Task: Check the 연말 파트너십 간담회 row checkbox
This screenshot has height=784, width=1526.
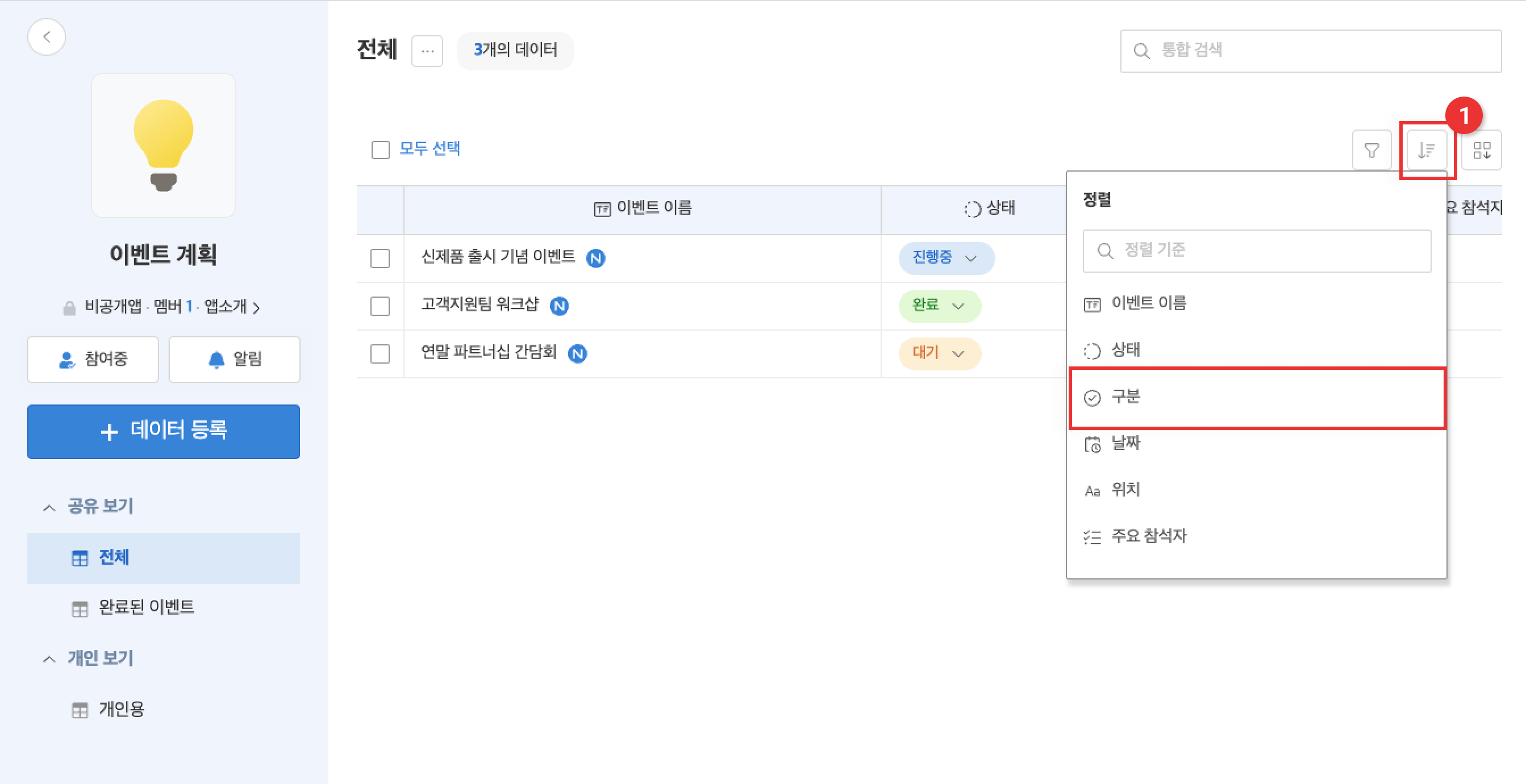Action: pos(380,354)
